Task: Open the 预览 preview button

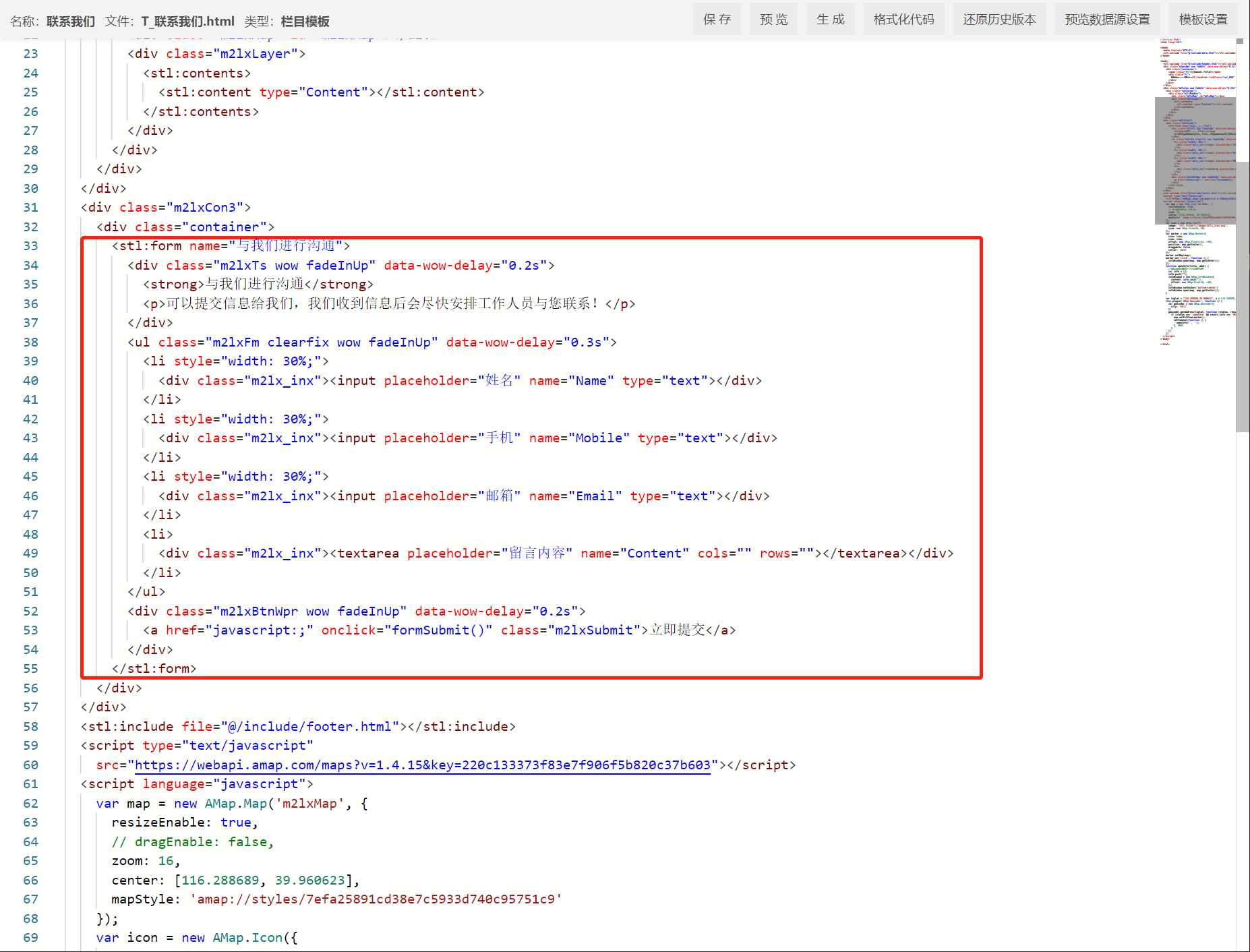Action: click(773, 20)
